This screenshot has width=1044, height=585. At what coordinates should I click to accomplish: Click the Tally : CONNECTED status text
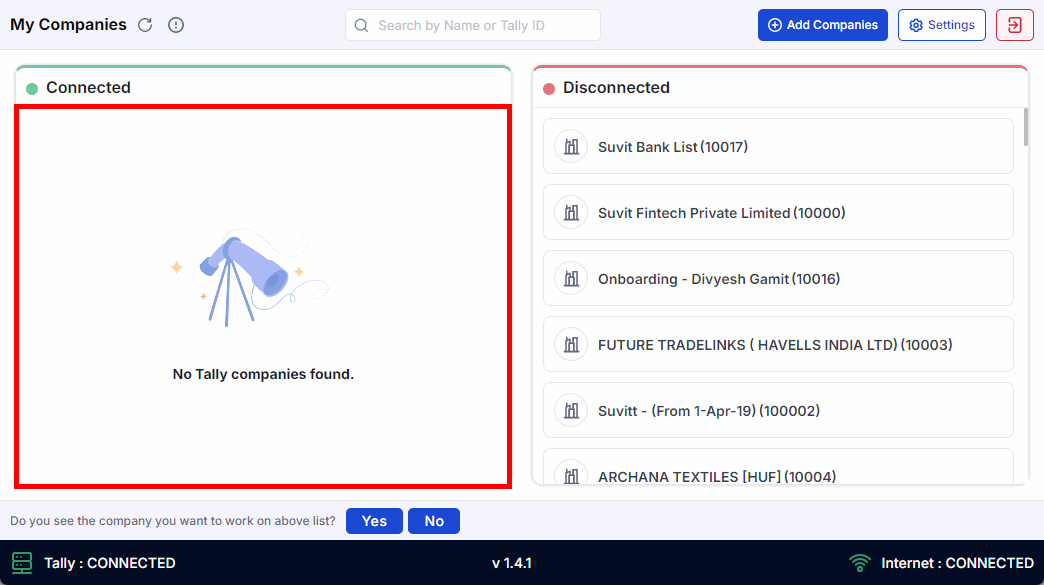[x=110, y=563]
